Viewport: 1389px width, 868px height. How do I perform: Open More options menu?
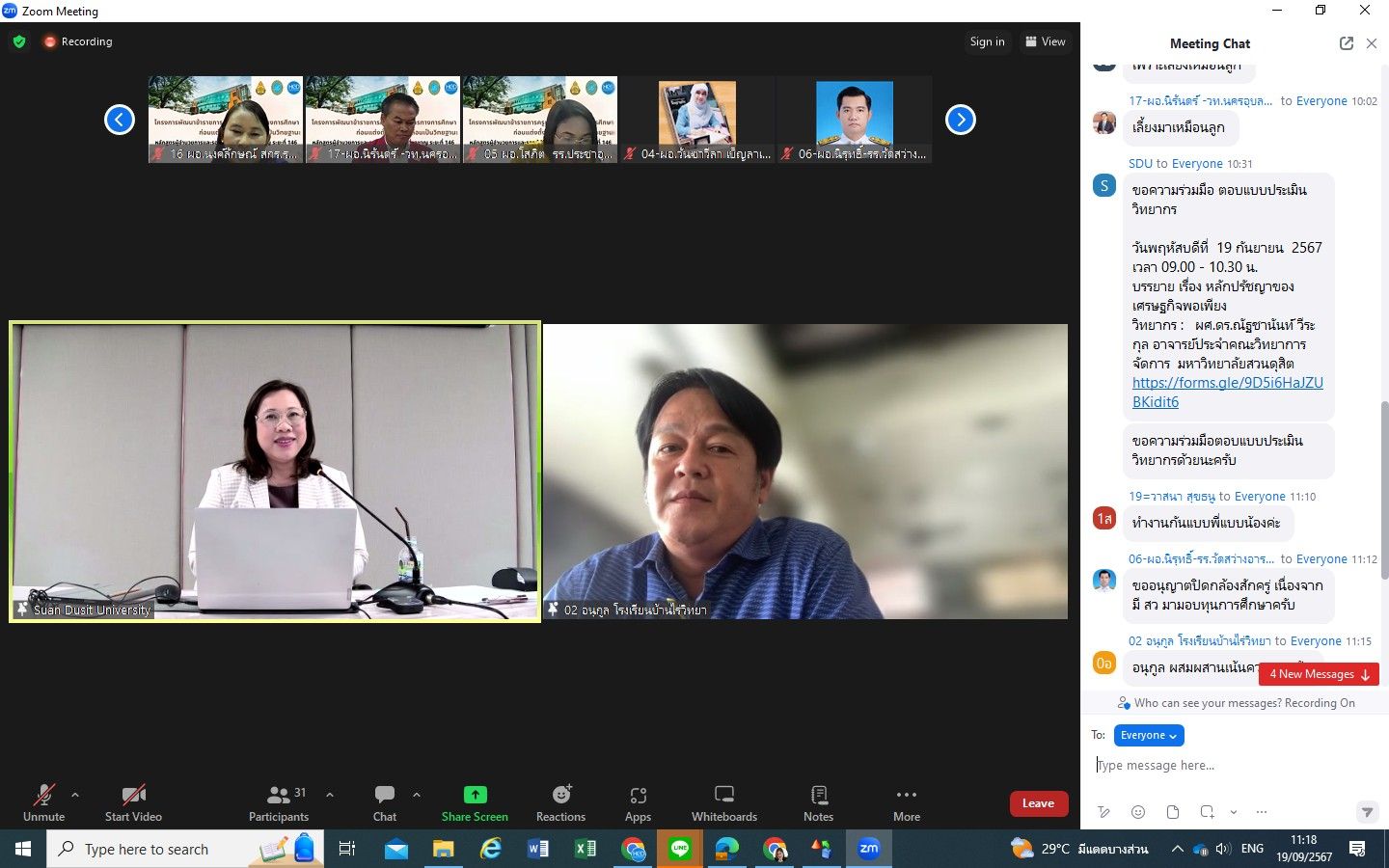coord(907,802)
